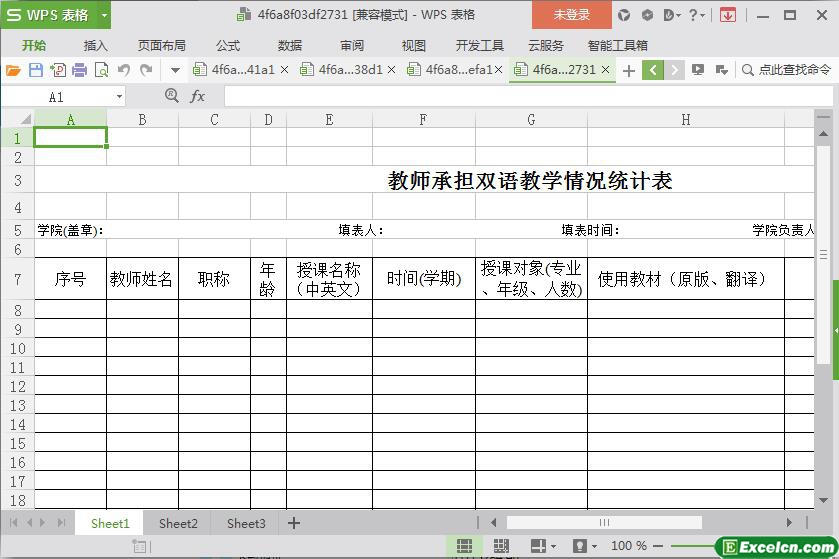Click the horizontal scrollbar thumb
The height and width of the screenshot is (559, 839).
(604, 522)
